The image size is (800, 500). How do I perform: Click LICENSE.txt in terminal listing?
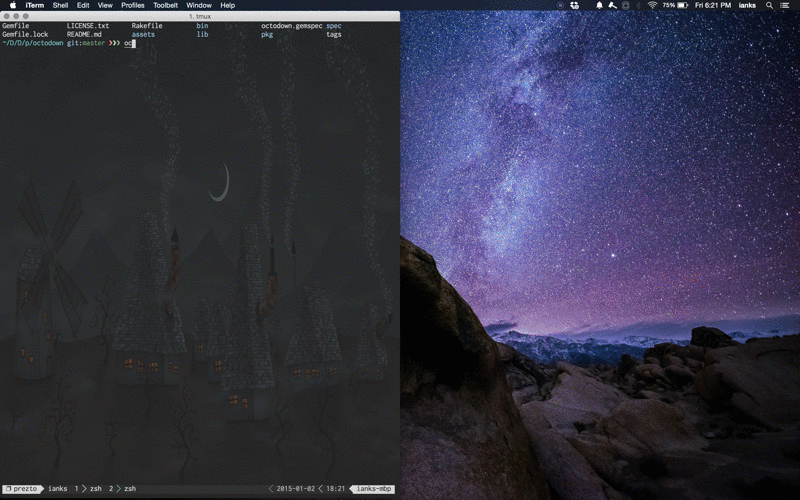click(88, 26)
